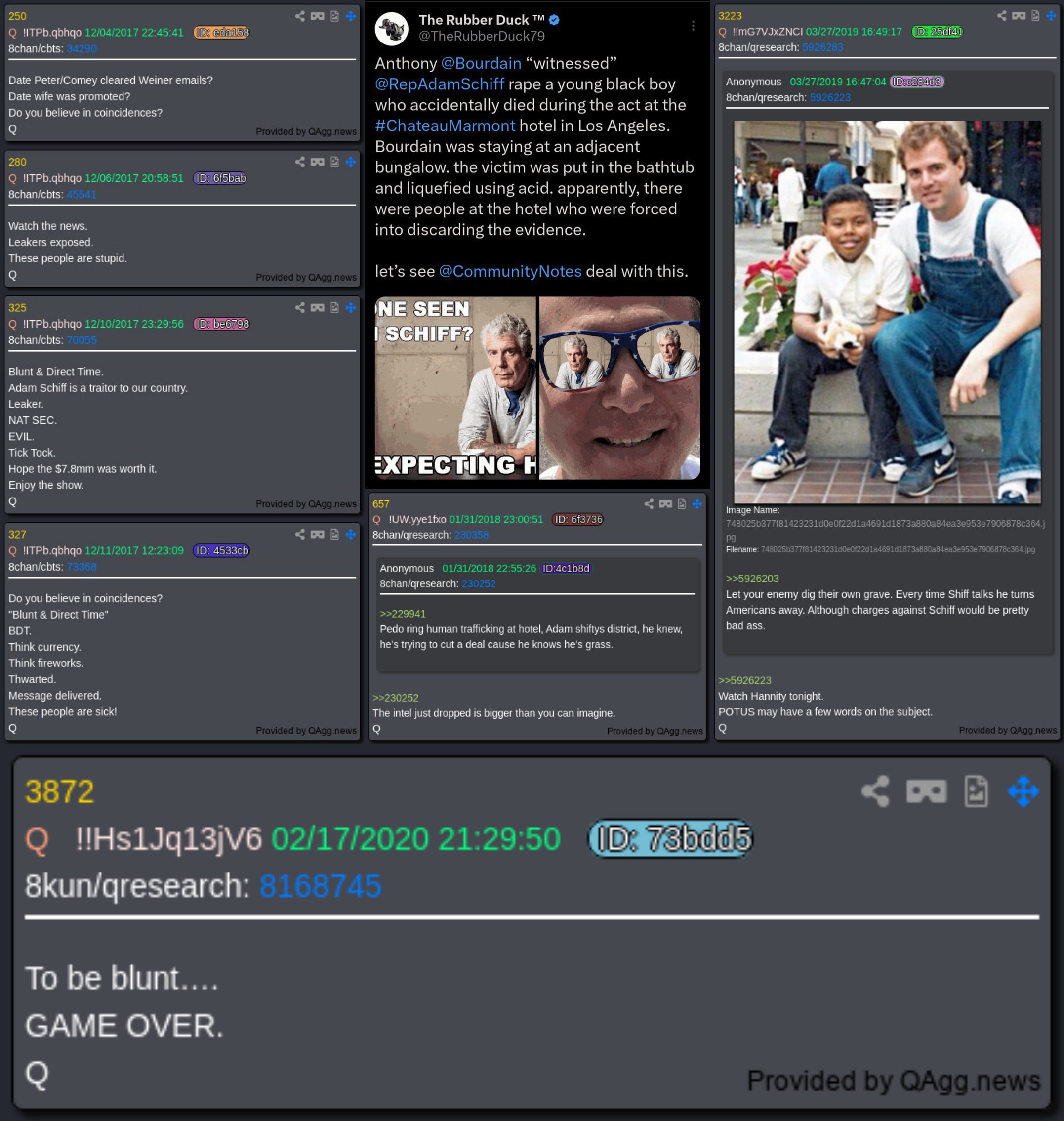Follow the >>230252 reply reference

395,698
